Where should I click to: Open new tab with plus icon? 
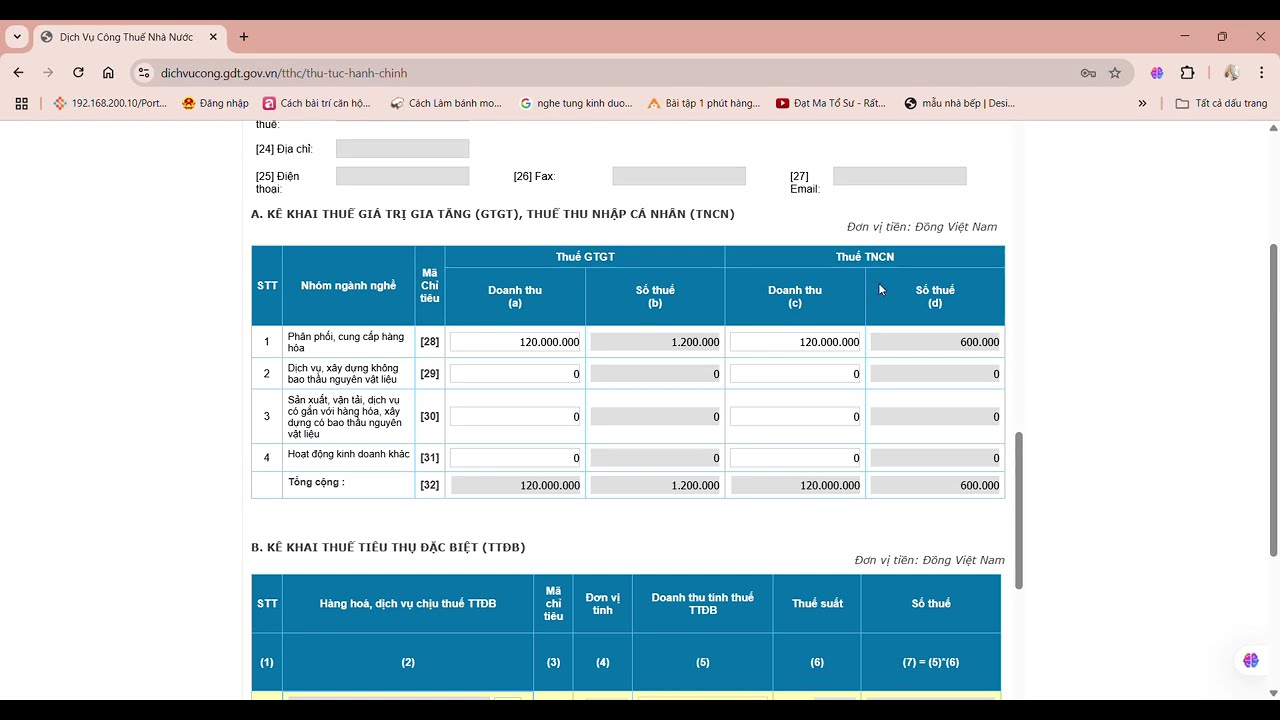(244, 37)
